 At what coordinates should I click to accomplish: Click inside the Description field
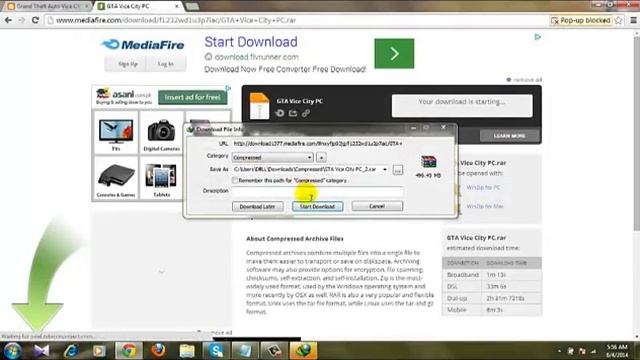[x=318, y=191]
